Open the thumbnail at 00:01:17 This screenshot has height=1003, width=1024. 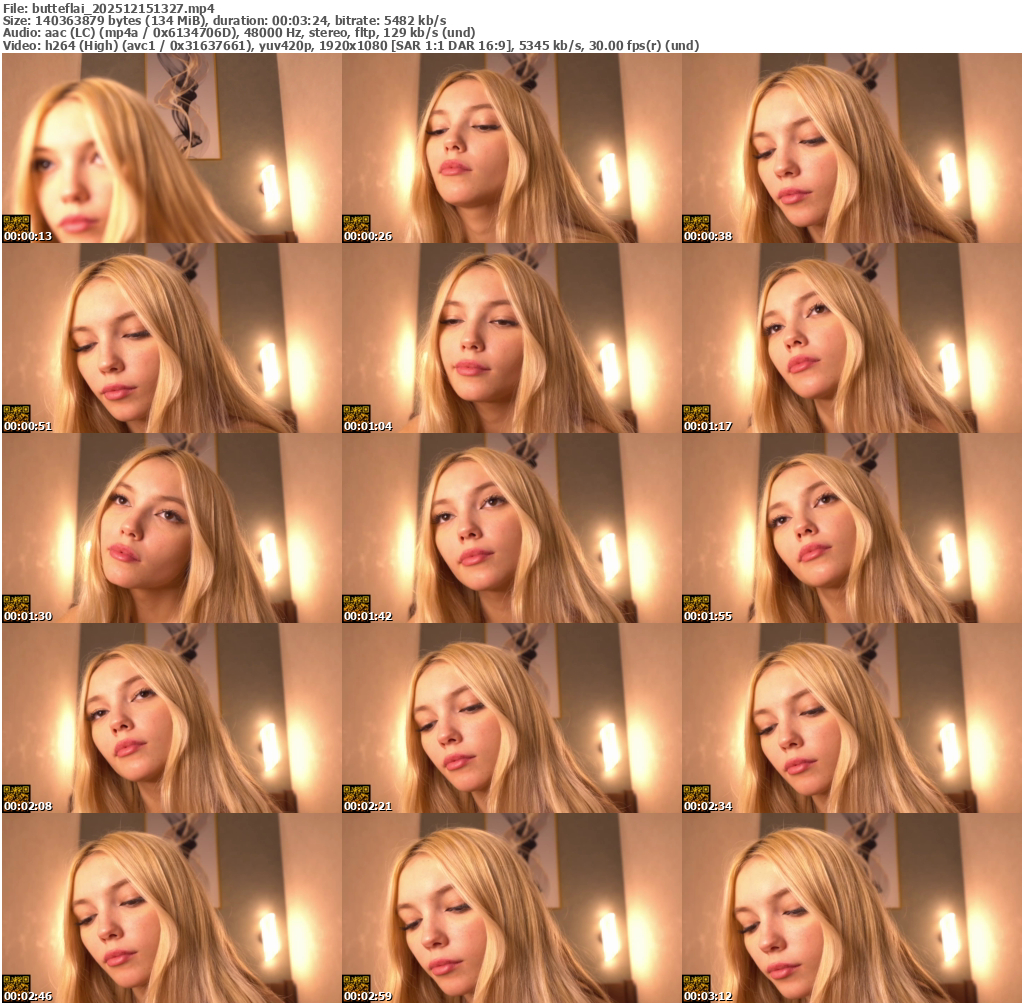click(852, 338)
